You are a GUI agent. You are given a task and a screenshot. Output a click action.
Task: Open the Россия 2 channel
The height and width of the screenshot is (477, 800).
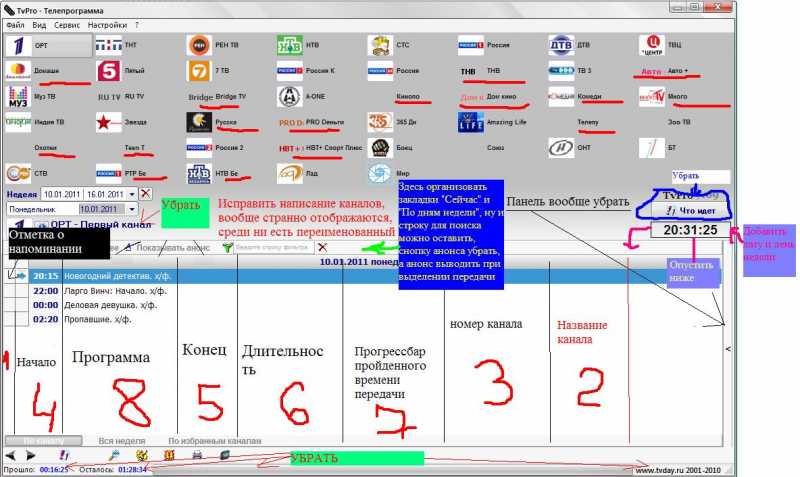[215, 148]
